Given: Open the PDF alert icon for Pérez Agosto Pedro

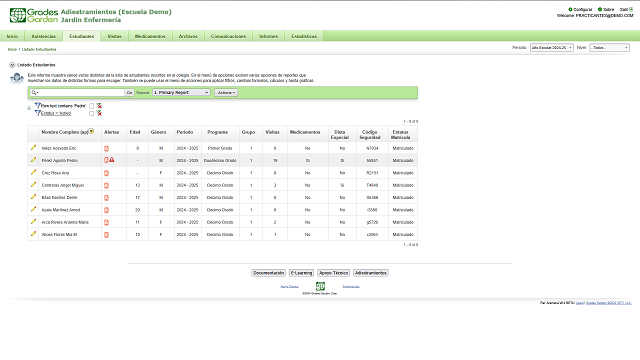Looking at the screenshot, I should (106, 160).
